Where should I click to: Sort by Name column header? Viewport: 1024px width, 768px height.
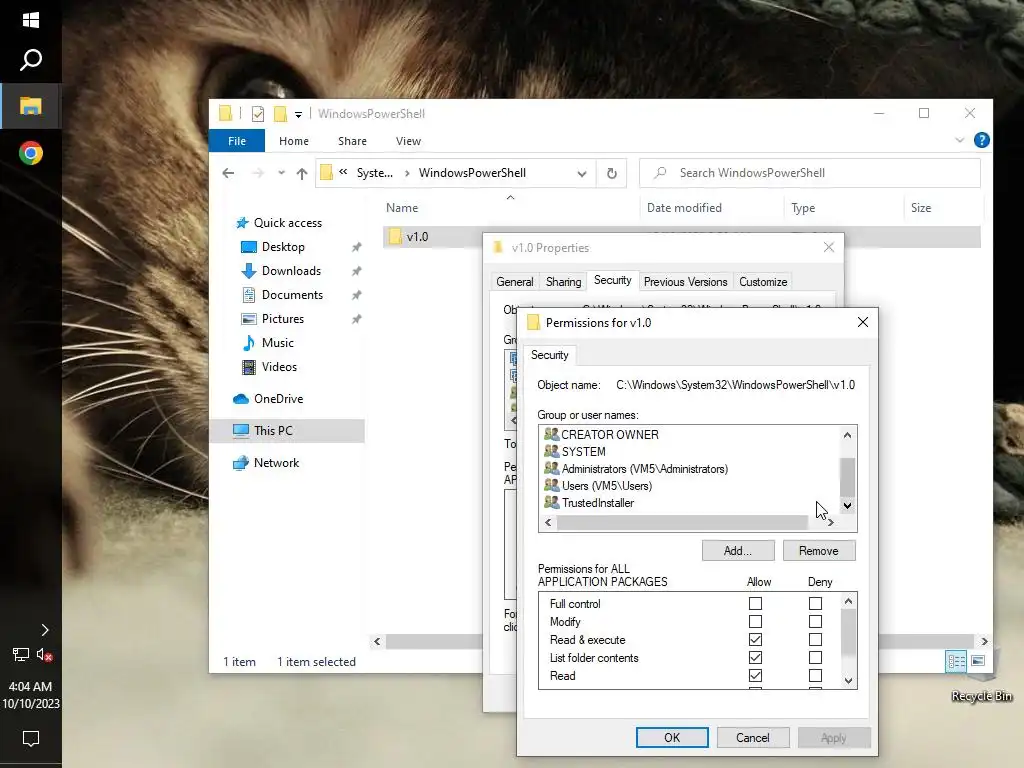(x=402, y=208)
